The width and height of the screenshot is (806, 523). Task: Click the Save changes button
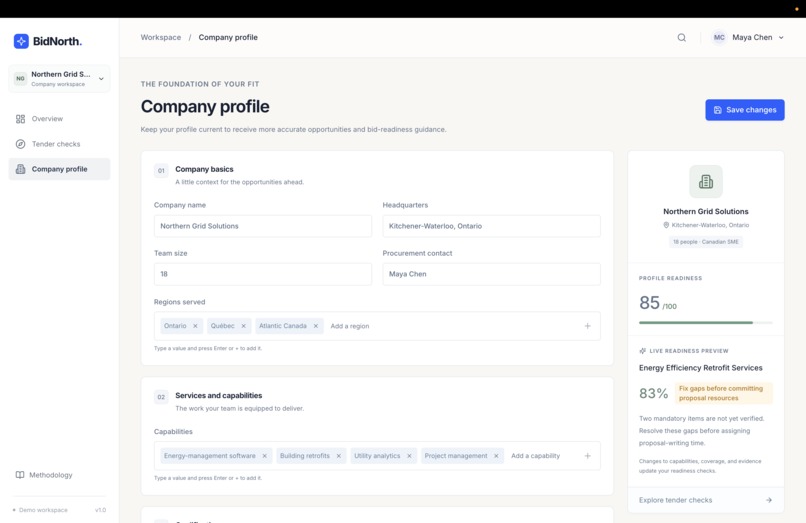[x=745, y=110]
